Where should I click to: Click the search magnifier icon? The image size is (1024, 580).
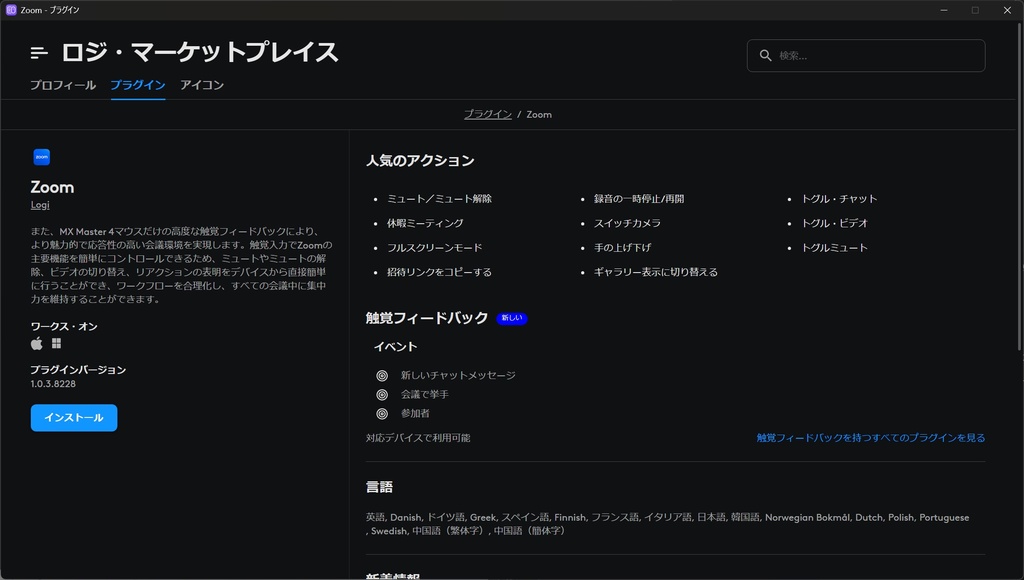pos(766,56)
